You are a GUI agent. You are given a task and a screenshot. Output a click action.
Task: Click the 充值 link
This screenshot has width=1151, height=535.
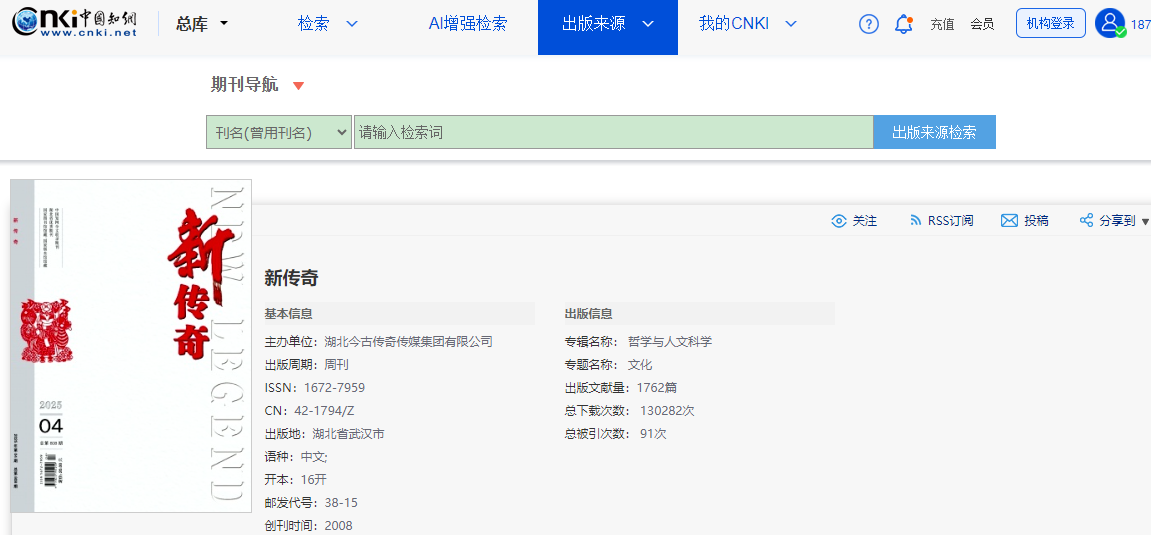[x=943, y=24]
